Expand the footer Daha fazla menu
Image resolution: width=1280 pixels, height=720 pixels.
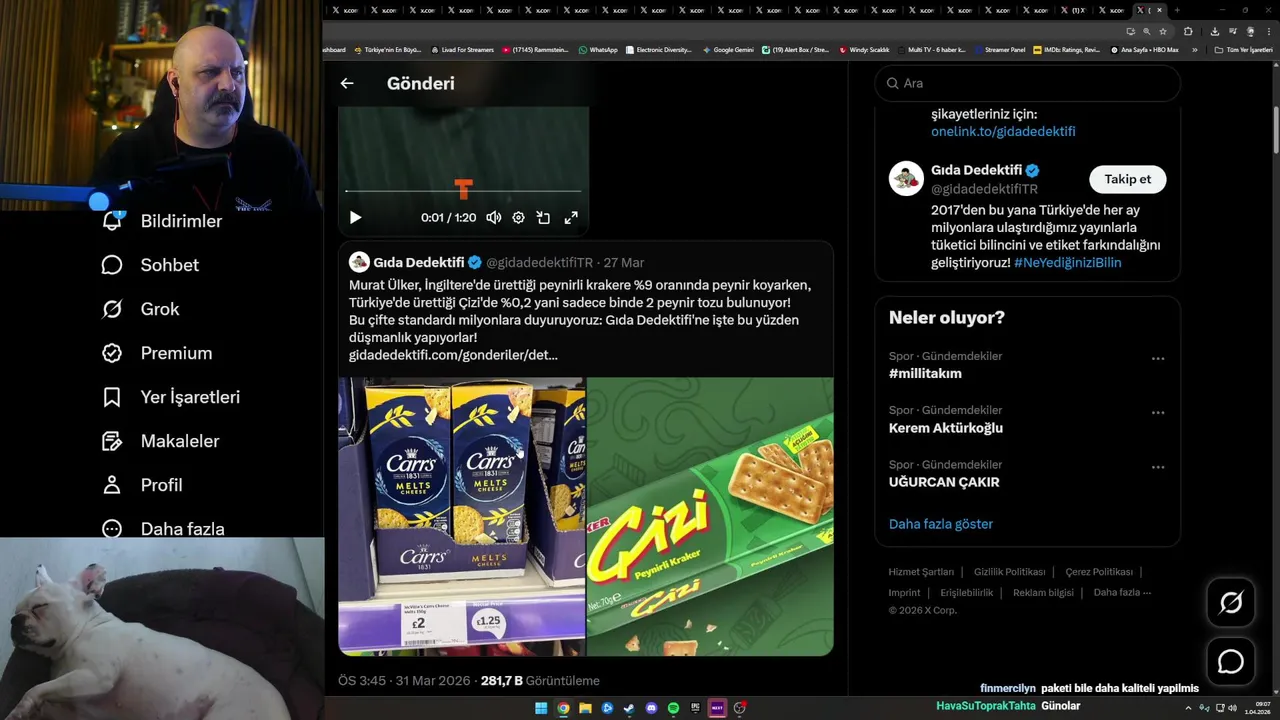[1122, 592]
